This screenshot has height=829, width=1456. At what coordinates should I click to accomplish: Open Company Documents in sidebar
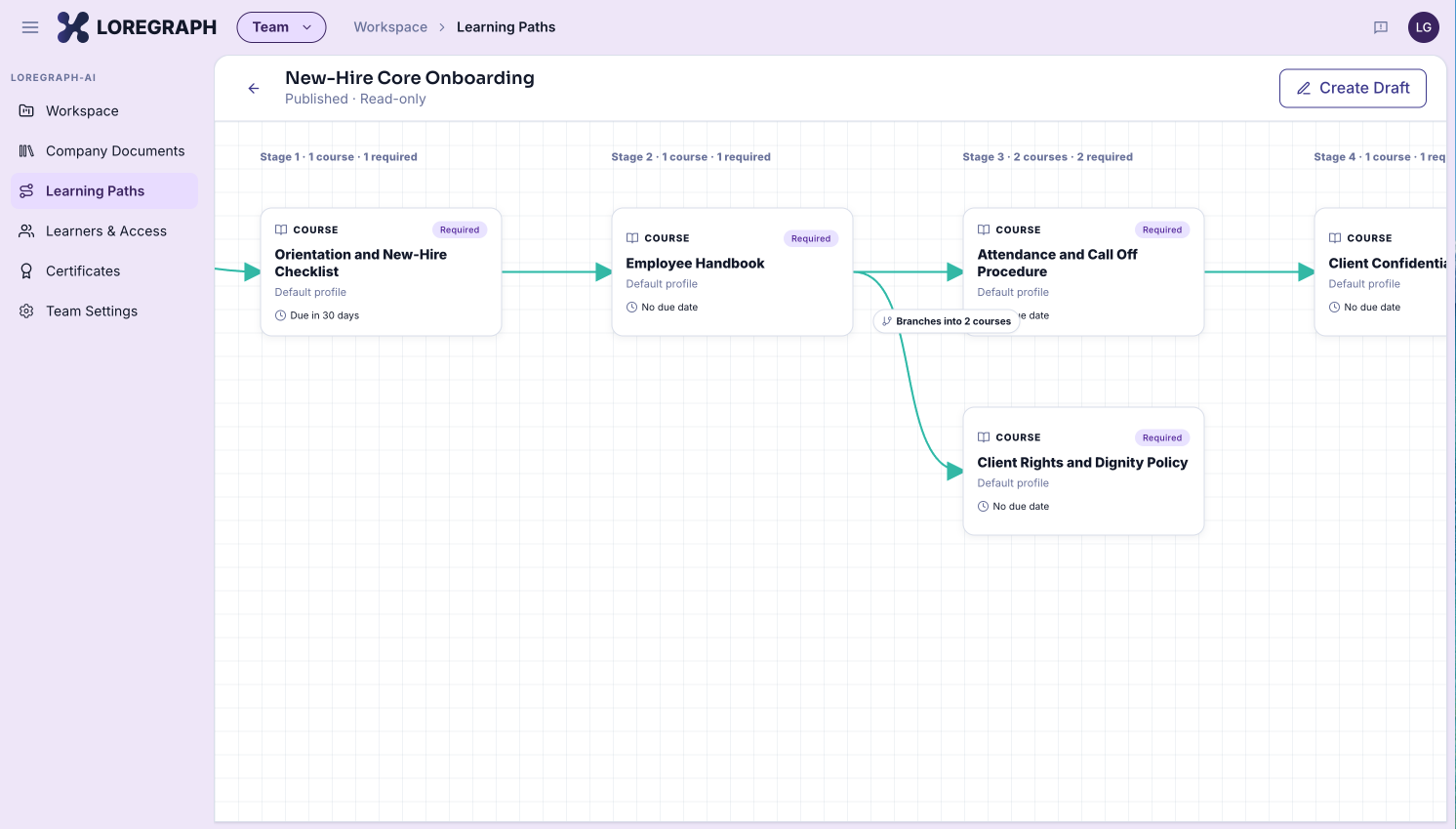[x=104, y=151]
